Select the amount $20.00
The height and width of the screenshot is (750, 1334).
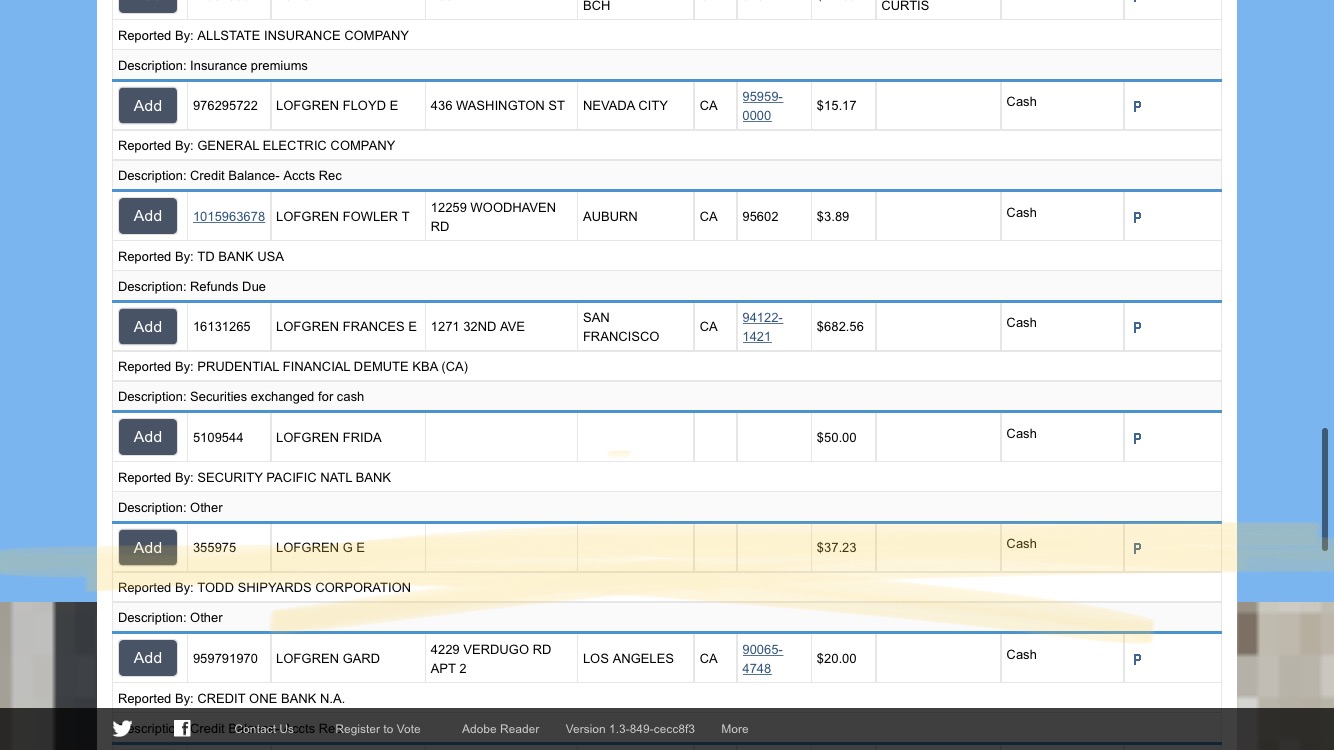click(836, 659)
